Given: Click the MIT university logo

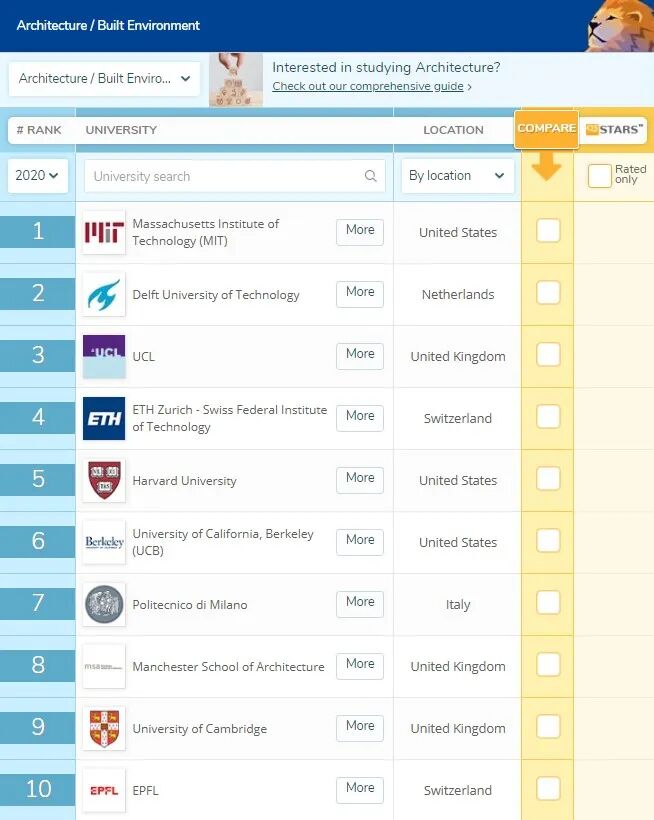Looking at the screenshot, I should [104, 232].
